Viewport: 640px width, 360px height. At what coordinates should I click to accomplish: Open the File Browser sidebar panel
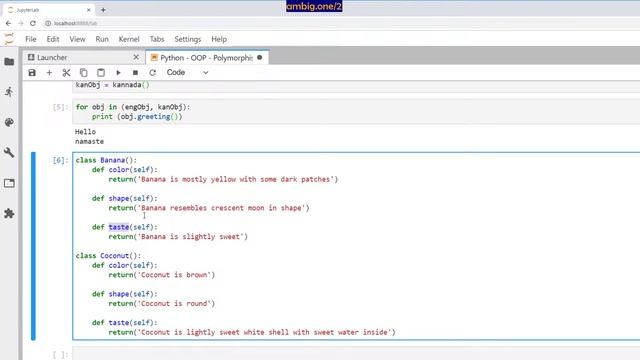9,62
